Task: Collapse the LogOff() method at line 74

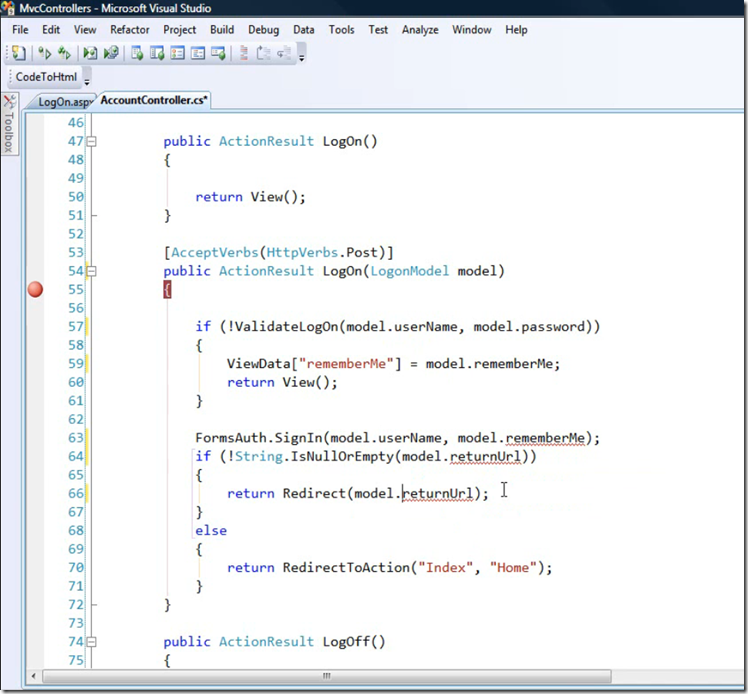Action: 91,642
